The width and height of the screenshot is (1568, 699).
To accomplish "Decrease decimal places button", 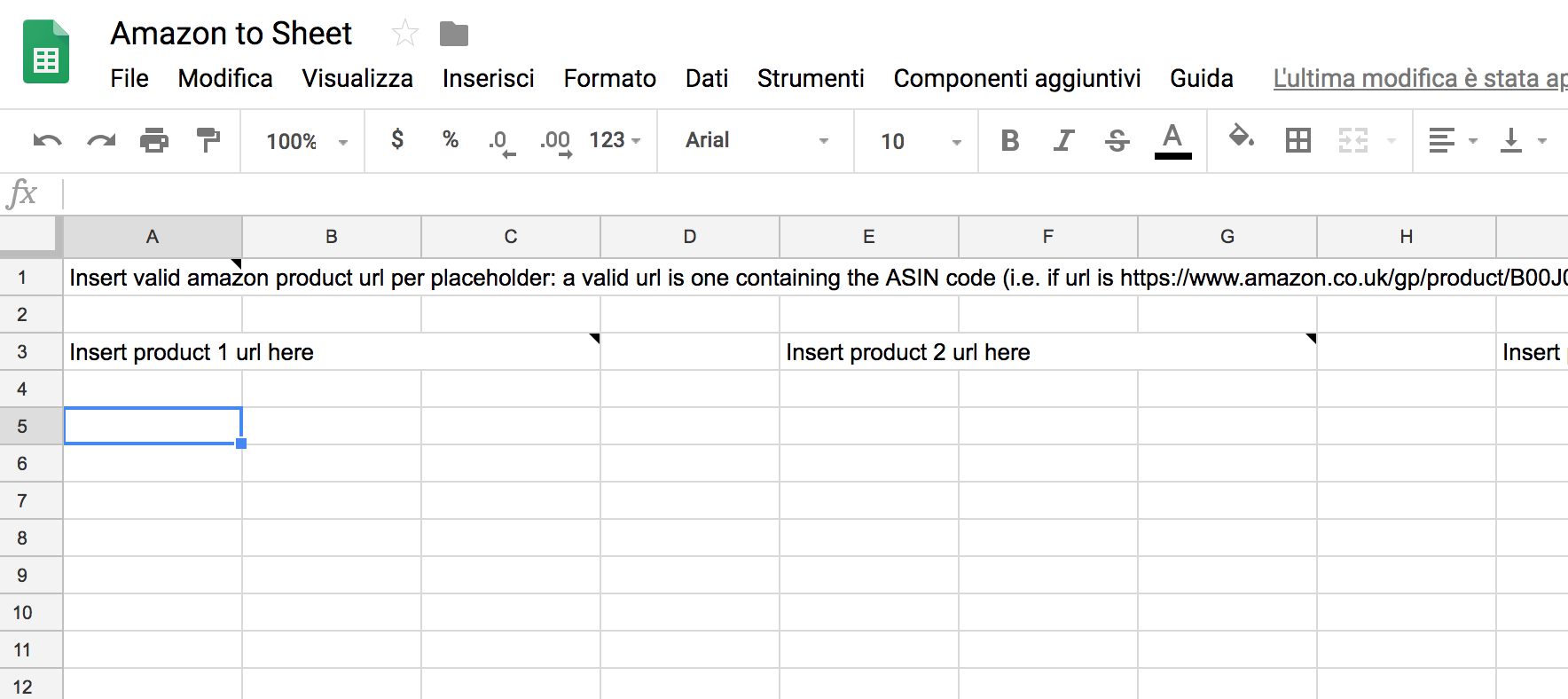I will pos(502,141).
